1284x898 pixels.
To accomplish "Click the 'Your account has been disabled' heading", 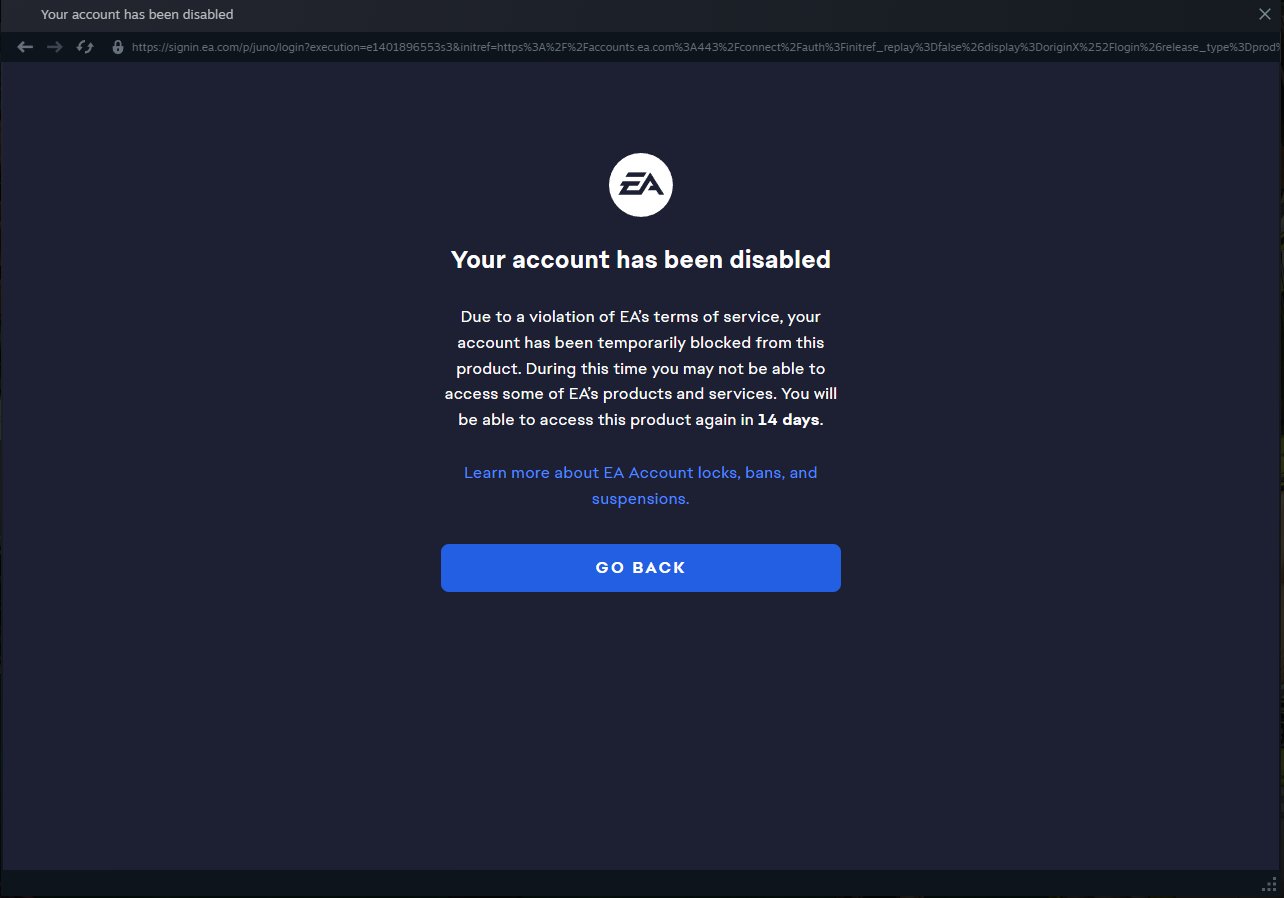I will pyautogui.click(x=641, y=260).
